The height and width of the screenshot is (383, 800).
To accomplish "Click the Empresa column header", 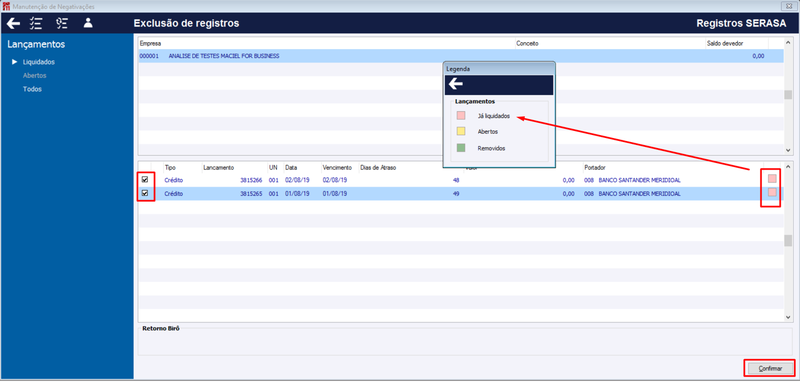I will pyautogui.click(x=150, y=43).
